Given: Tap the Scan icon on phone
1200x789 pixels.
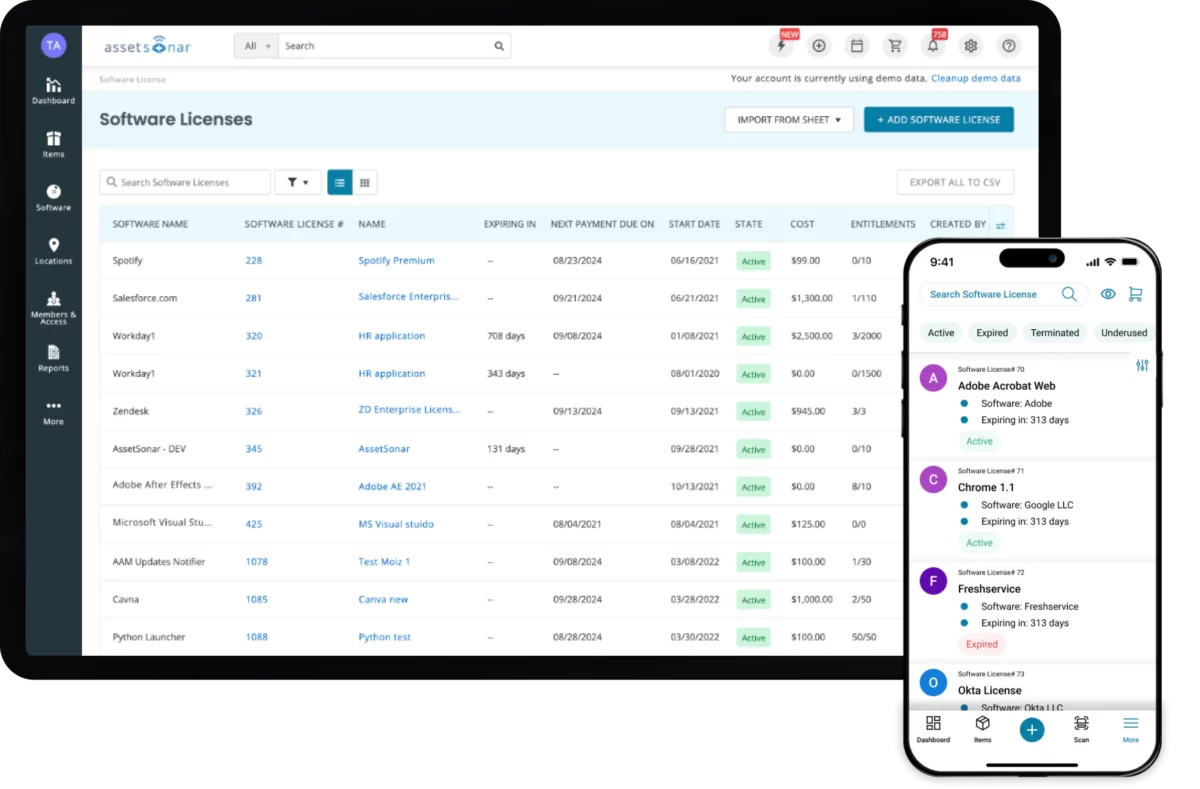Looking at the screenshot, I should tap(1081, 728).
